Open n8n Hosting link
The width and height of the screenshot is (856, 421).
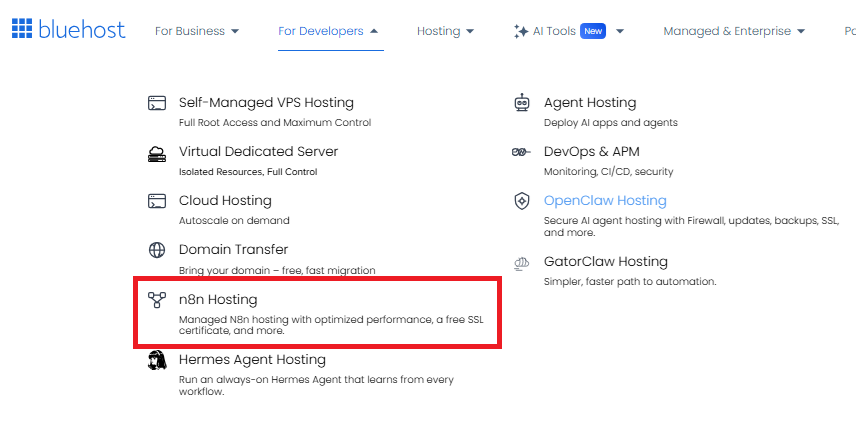218,299
